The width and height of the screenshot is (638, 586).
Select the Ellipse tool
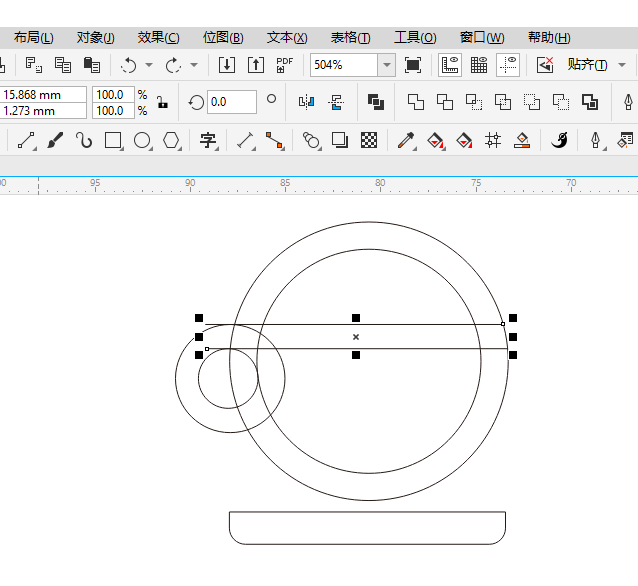click(x=142, y=140)
